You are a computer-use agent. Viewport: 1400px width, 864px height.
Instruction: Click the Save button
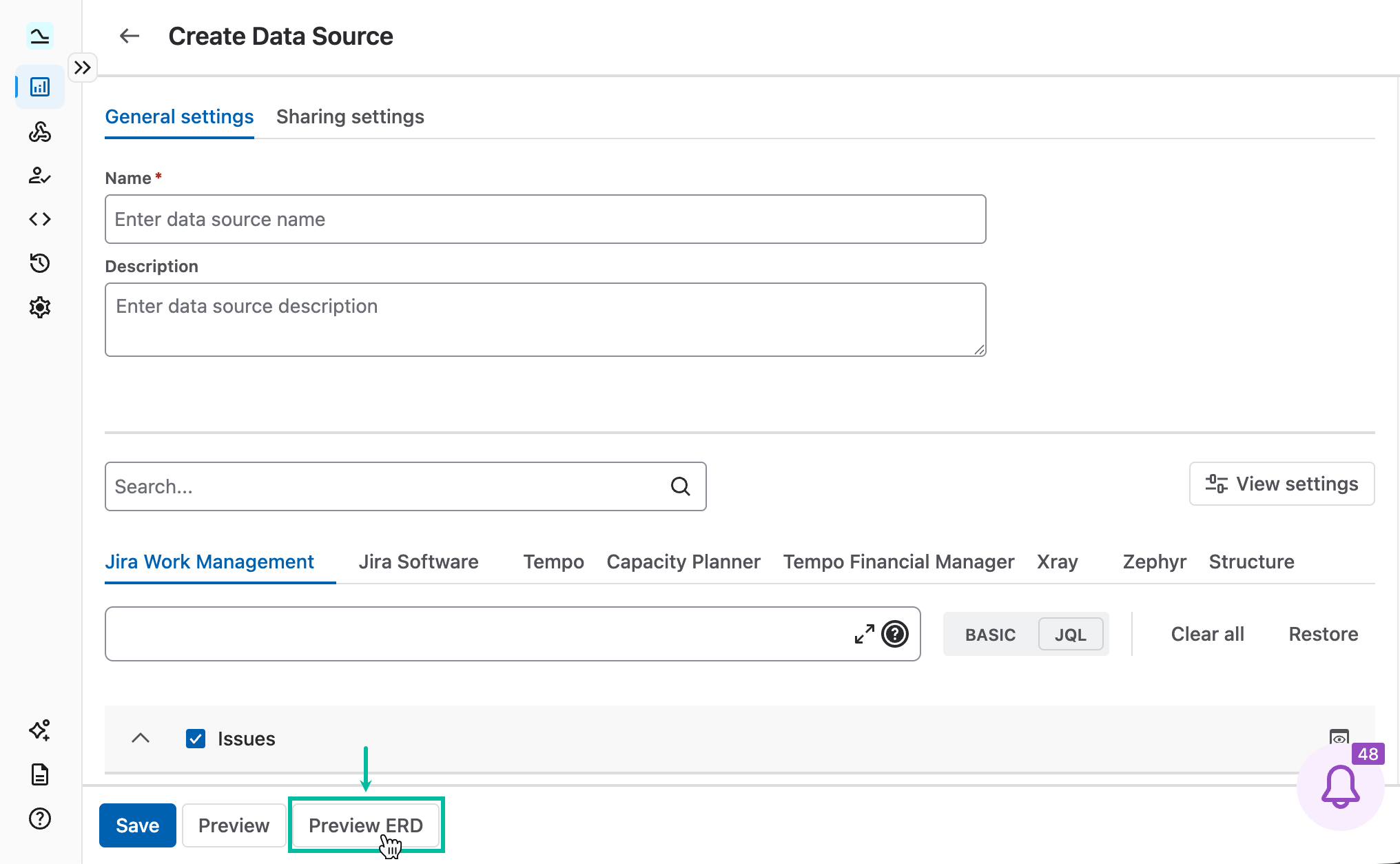138,825
